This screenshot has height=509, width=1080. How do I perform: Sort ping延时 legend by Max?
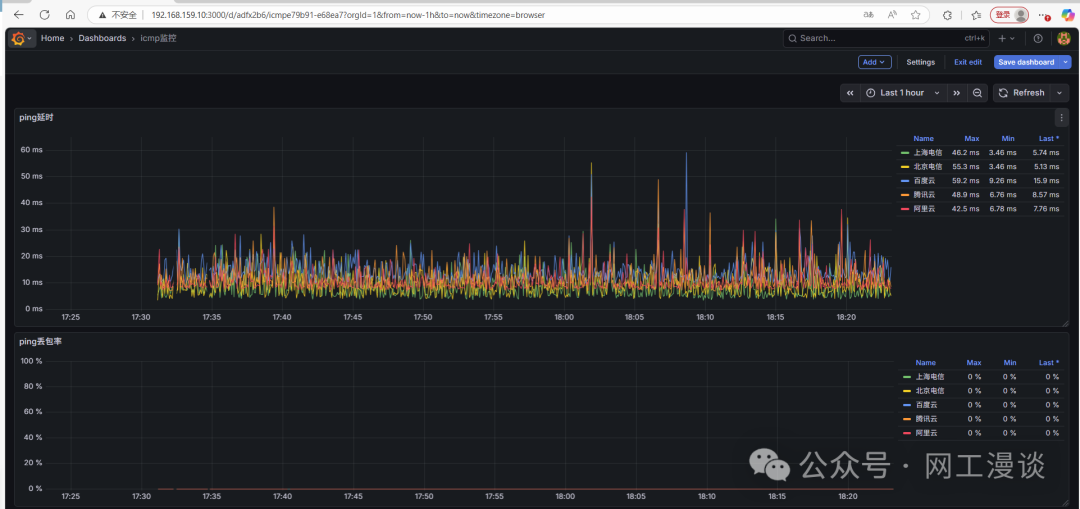point(972,138)
